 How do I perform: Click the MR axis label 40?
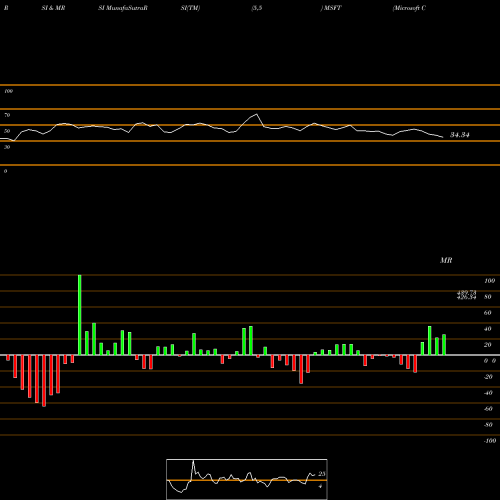point(488,329)
